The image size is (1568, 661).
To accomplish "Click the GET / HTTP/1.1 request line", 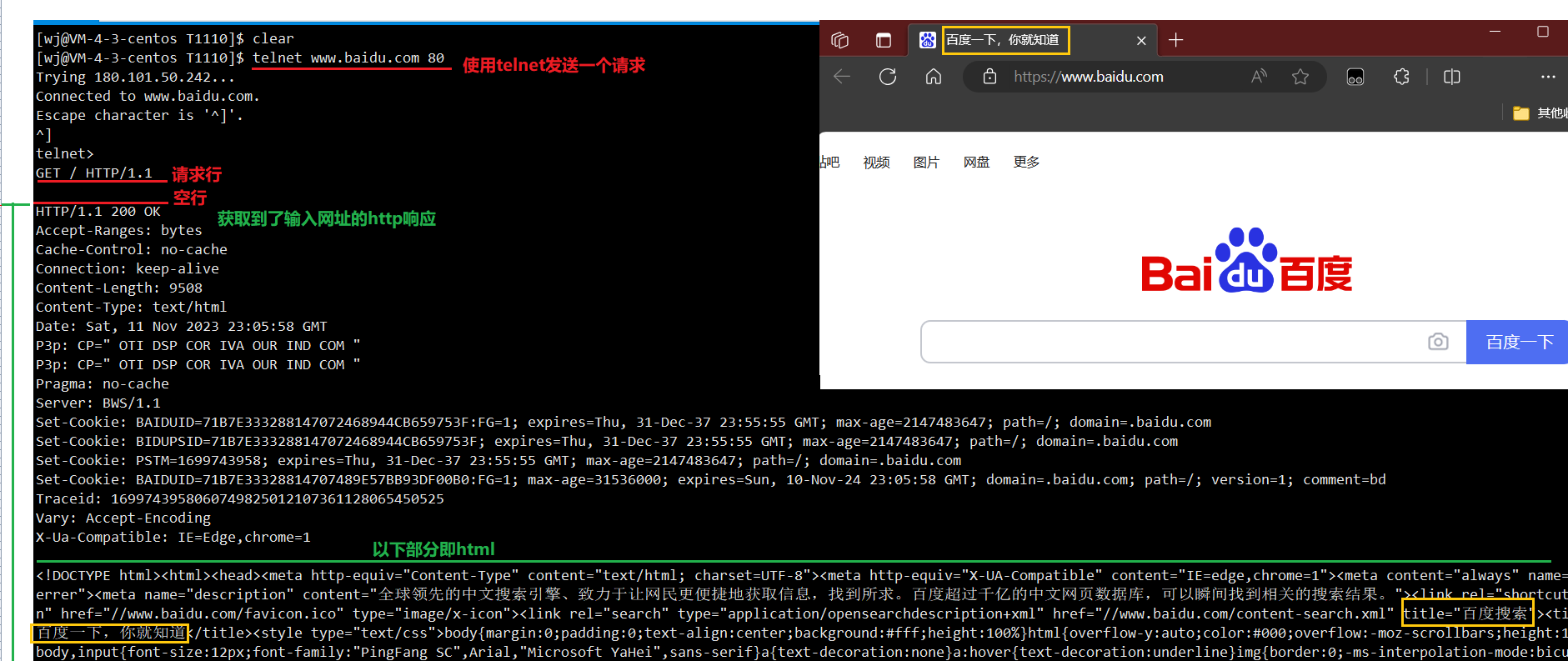I will pyautogui.click(x=94, y=173).
